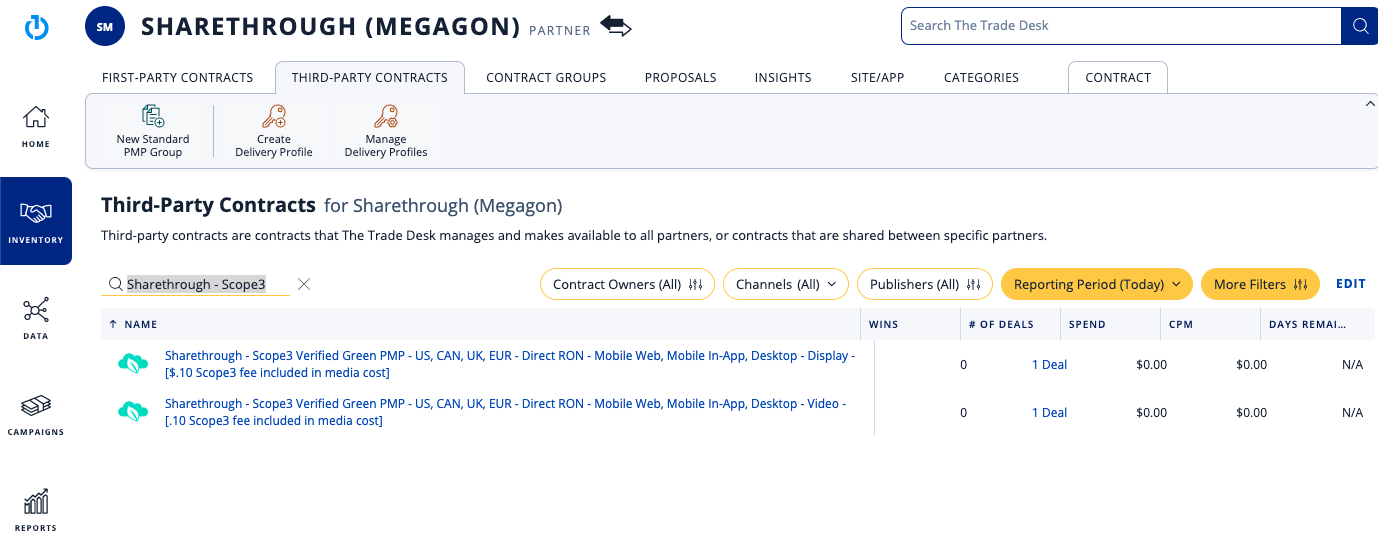The image size is (1378, 536).
Task: Sort by the CPM column header
Action: (1210, 324)
